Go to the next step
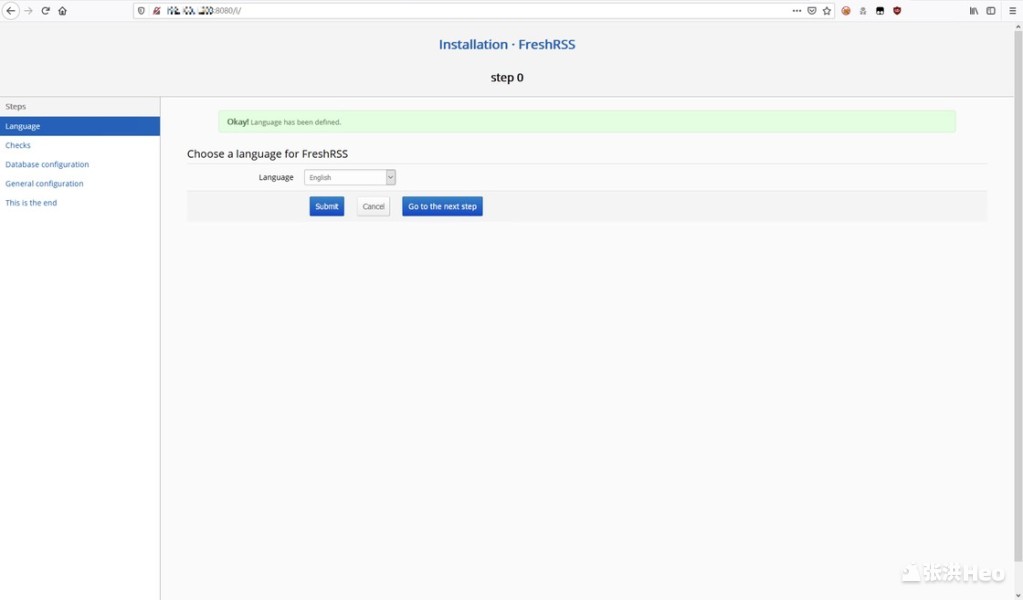 point(442,206)
